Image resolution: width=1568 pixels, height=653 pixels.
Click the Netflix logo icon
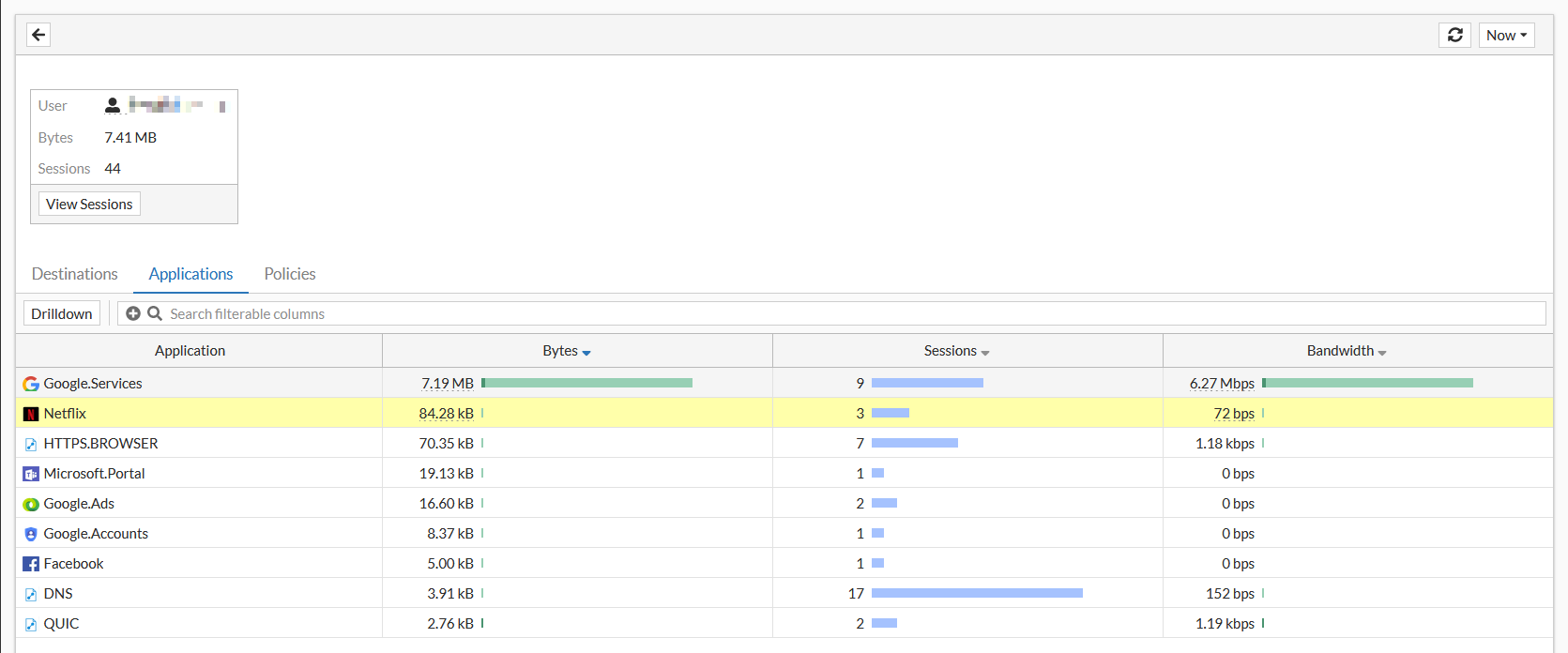pos(31,414)
